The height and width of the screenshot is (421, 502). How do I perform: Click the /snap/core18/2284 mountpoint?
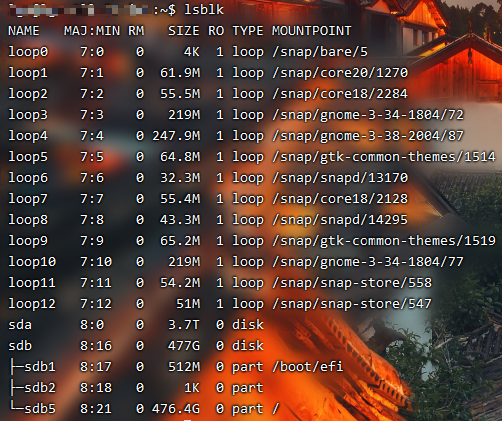(x=340, y=94)
